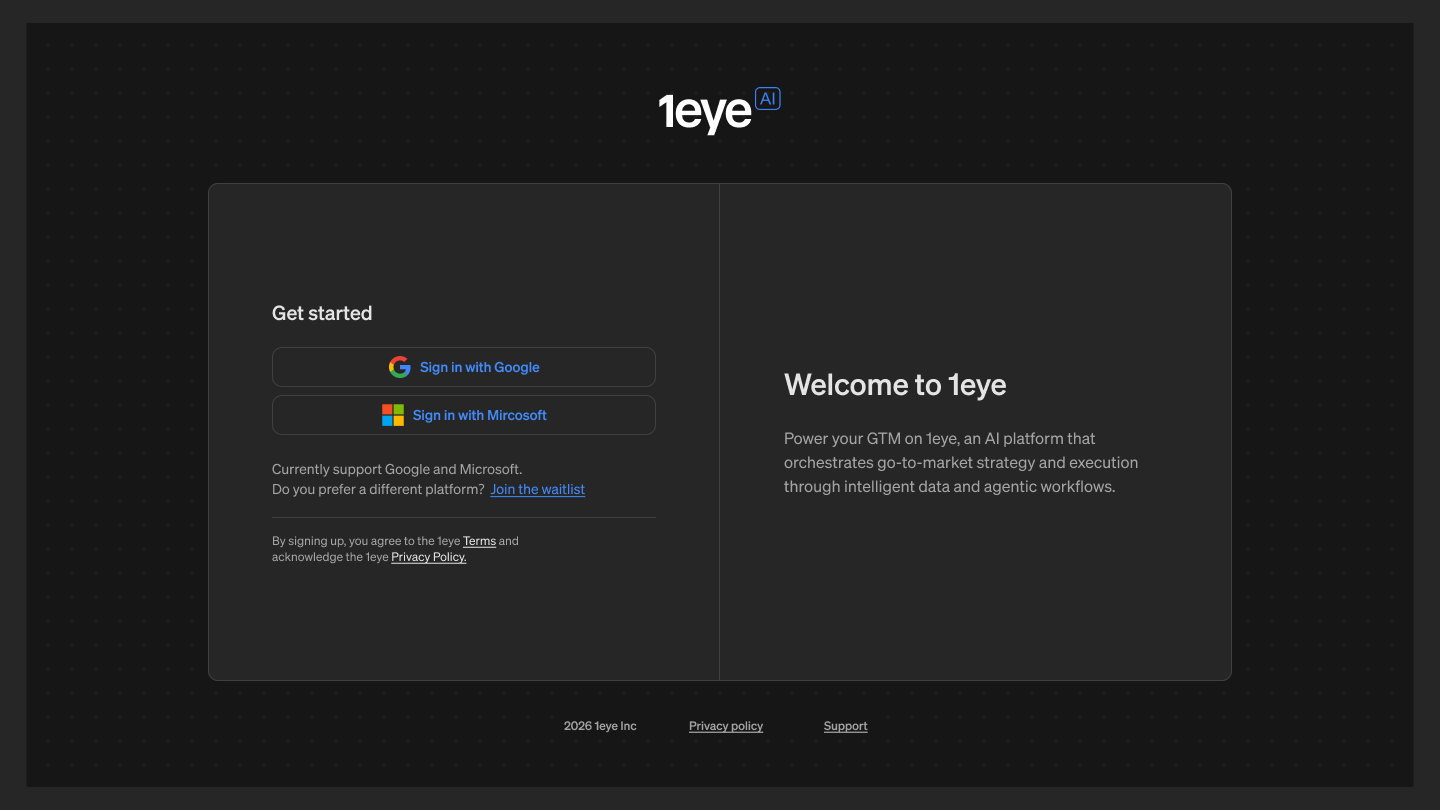Select '2026 1eye Inc' footer text
The image size is (1440, 810).
tap(600, 726)
